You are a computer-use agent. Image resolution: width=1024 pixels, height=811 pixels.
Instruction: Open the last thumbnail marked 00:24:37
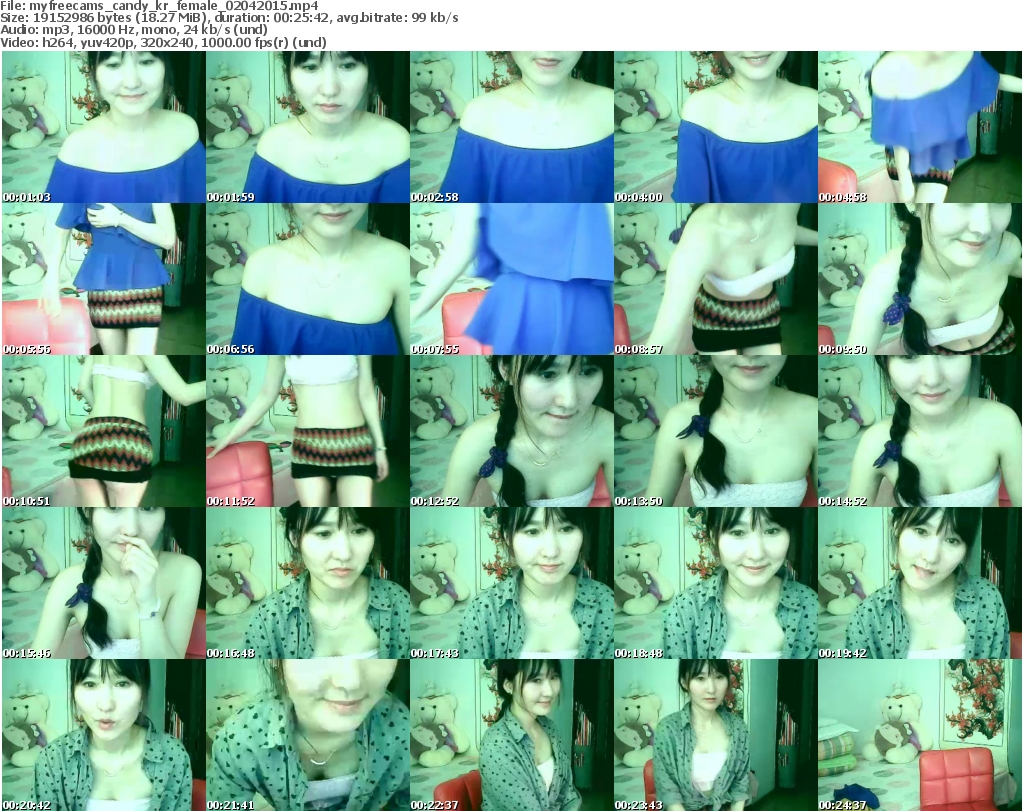point(920,735)
